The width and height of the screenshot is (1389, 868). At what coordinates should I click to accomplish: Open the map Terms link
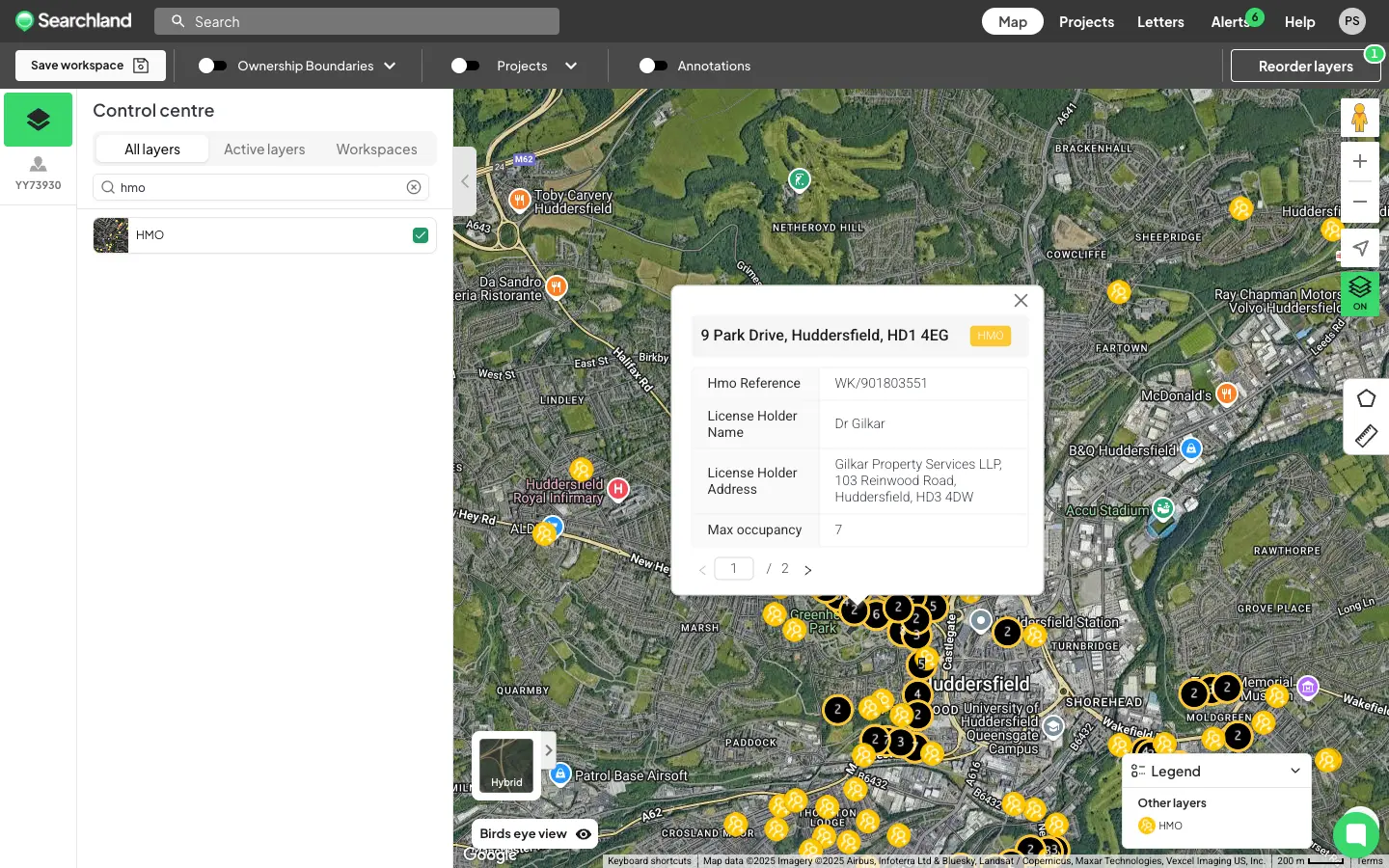1370,861
